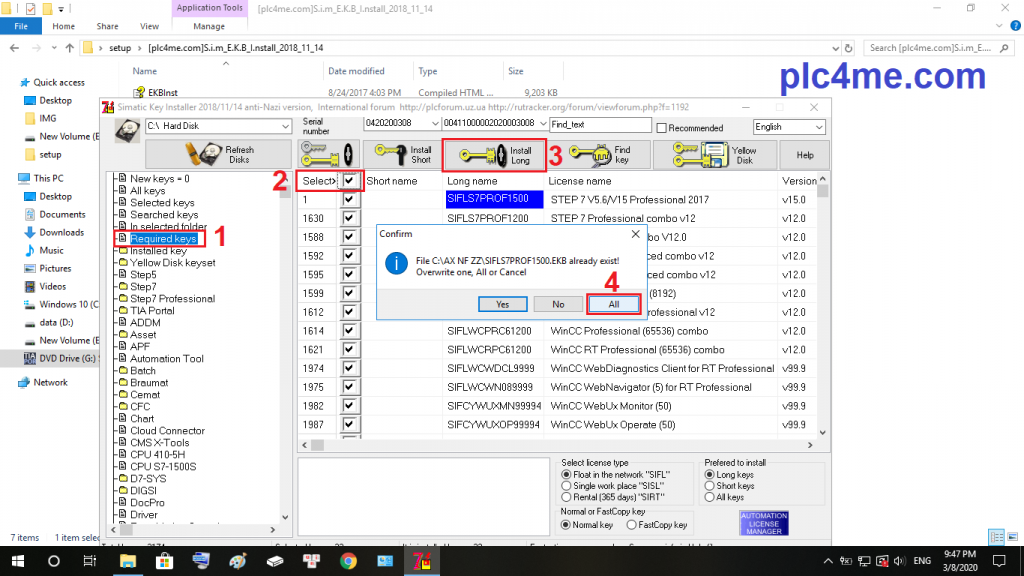Launch Automation License Manager
Image resolution: width=1024 pixels, height=576 pixels.
coord(763,522)
